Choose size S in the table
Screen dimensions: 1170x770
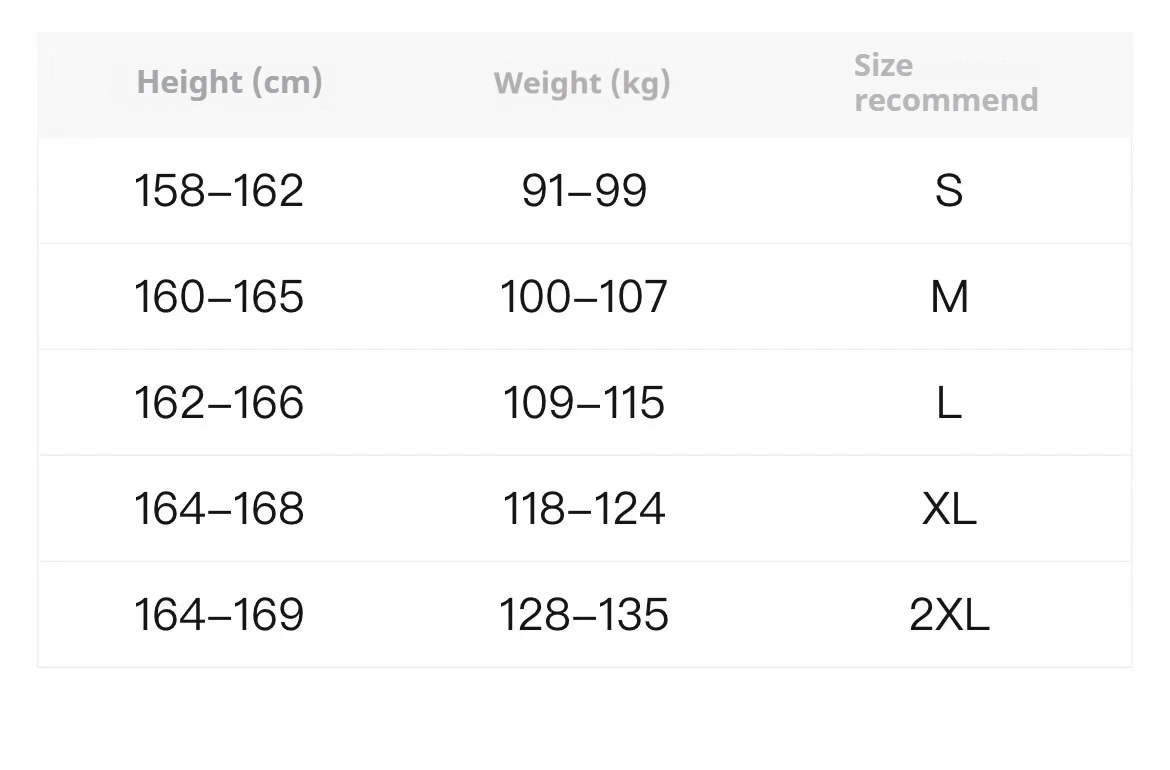click(949, 190)
